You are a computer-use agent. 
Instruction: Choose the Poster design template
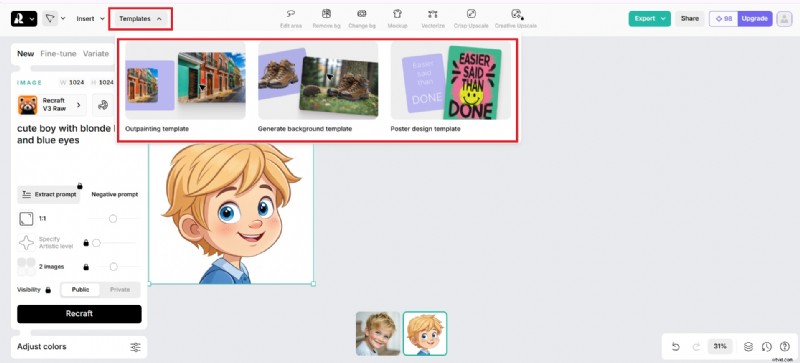tap(451, 87)
